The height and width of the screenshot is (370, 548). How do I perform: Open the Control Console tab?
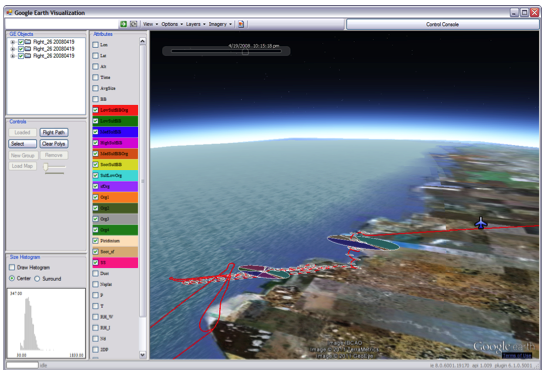[x=442, y=24]
